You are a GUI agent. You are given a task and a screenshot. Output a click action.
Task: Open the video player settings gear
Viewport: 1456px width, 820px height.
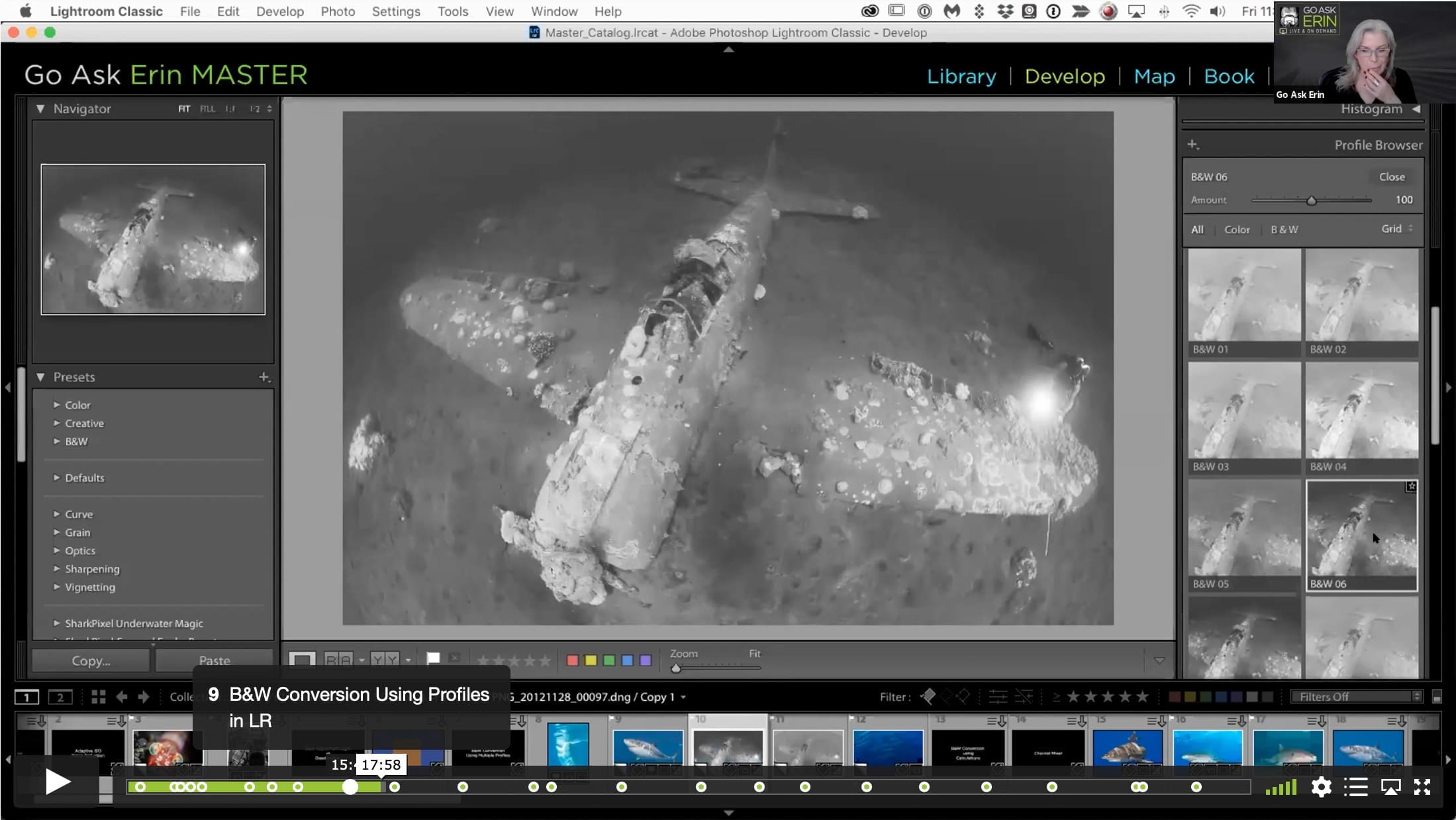[x=1321, y=787]
